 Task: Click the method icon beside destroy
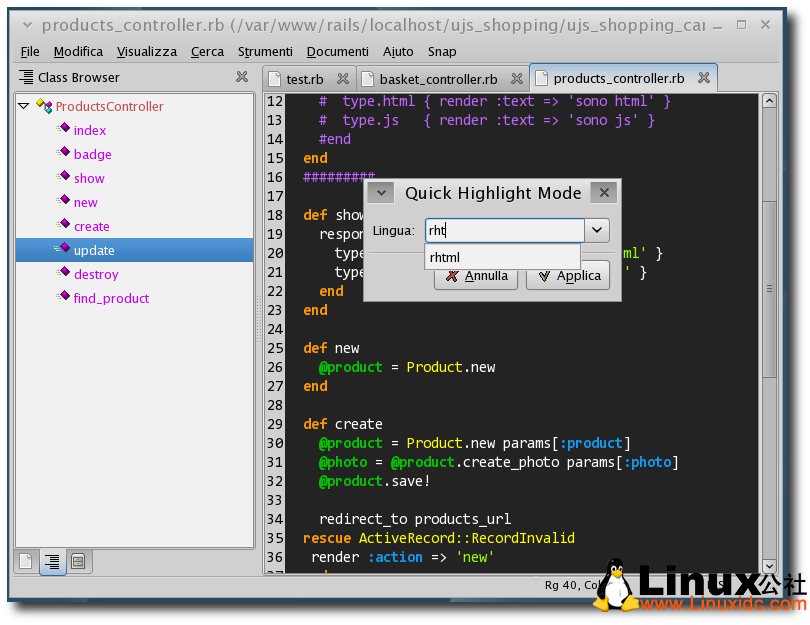tap(62, 274)
